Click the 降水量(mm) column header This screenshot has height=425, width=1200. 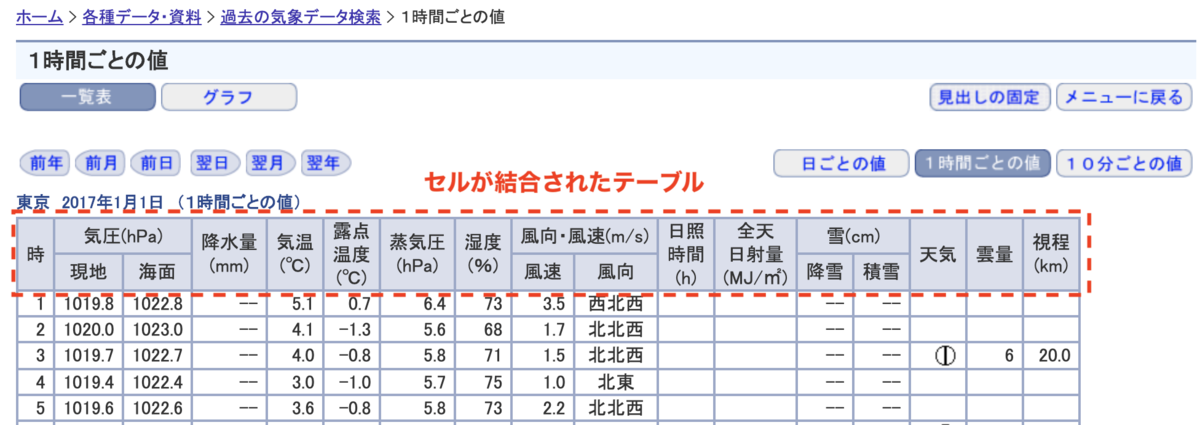[x=229, y=255]
